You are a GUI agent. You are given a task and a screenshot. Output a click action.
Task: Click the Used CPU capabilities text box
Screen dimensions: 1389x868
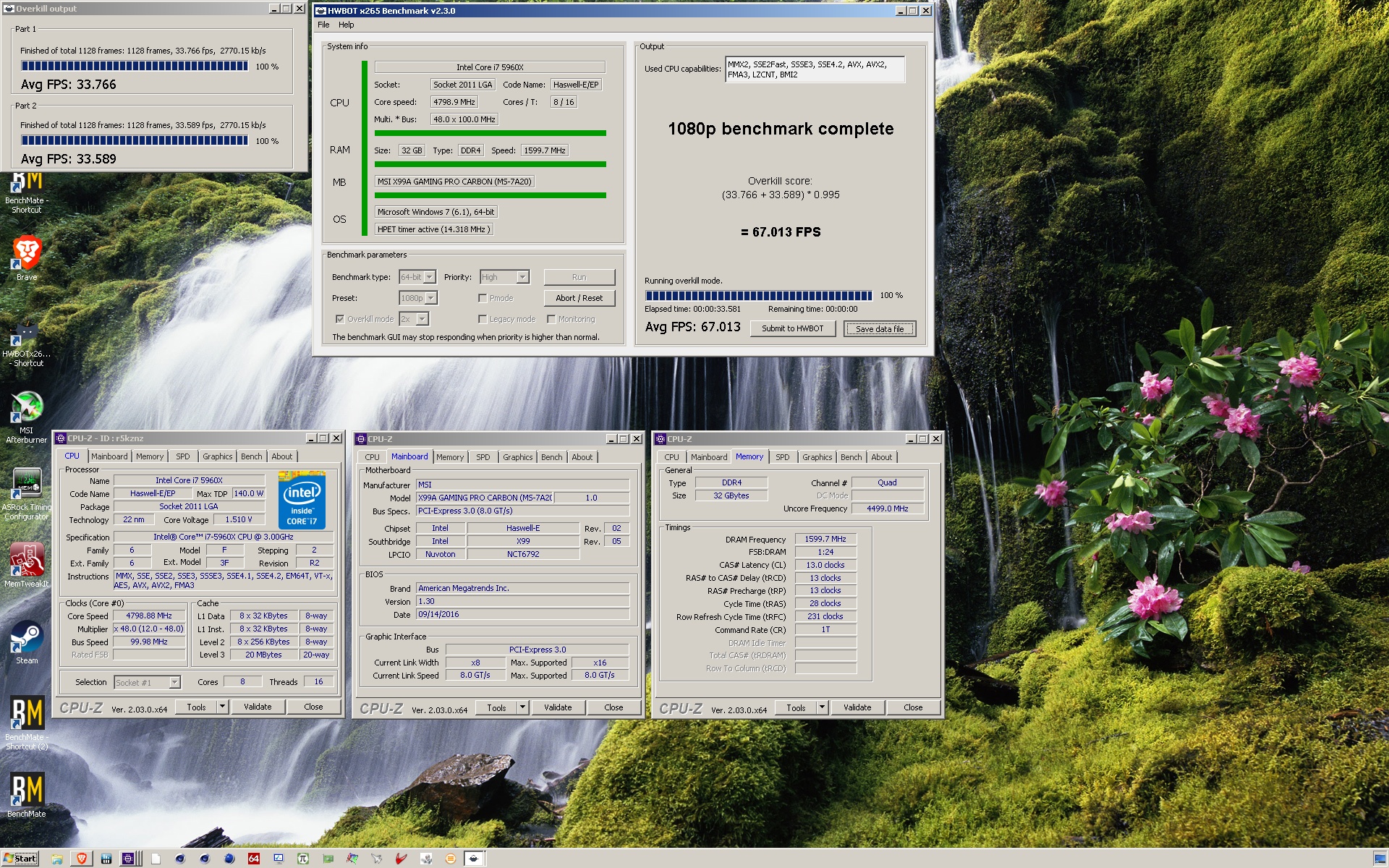815,69
